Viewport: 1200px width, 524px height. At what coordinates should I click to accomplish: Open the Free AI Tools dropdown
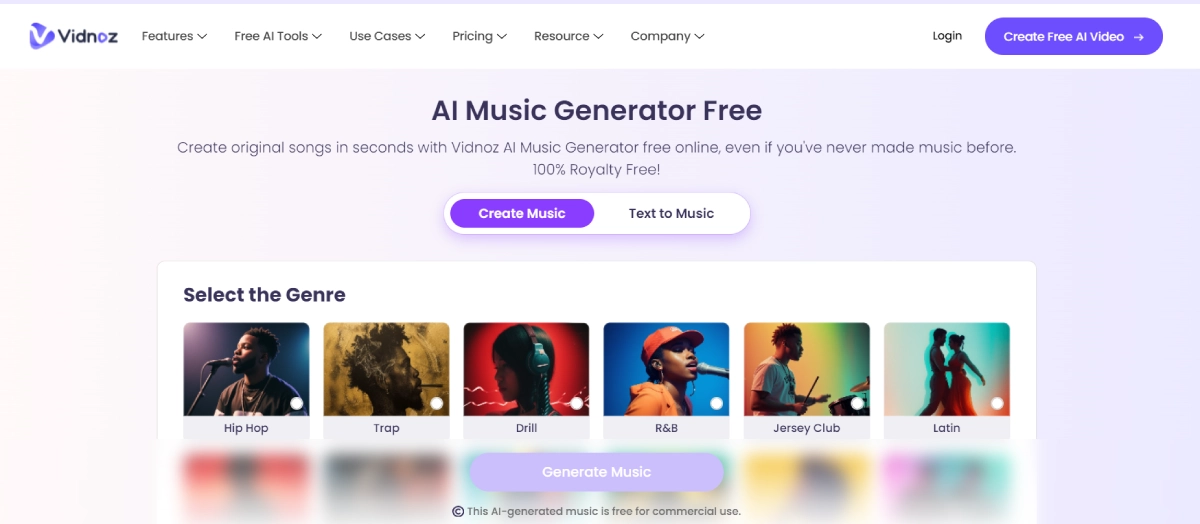(x=278, y=36)
